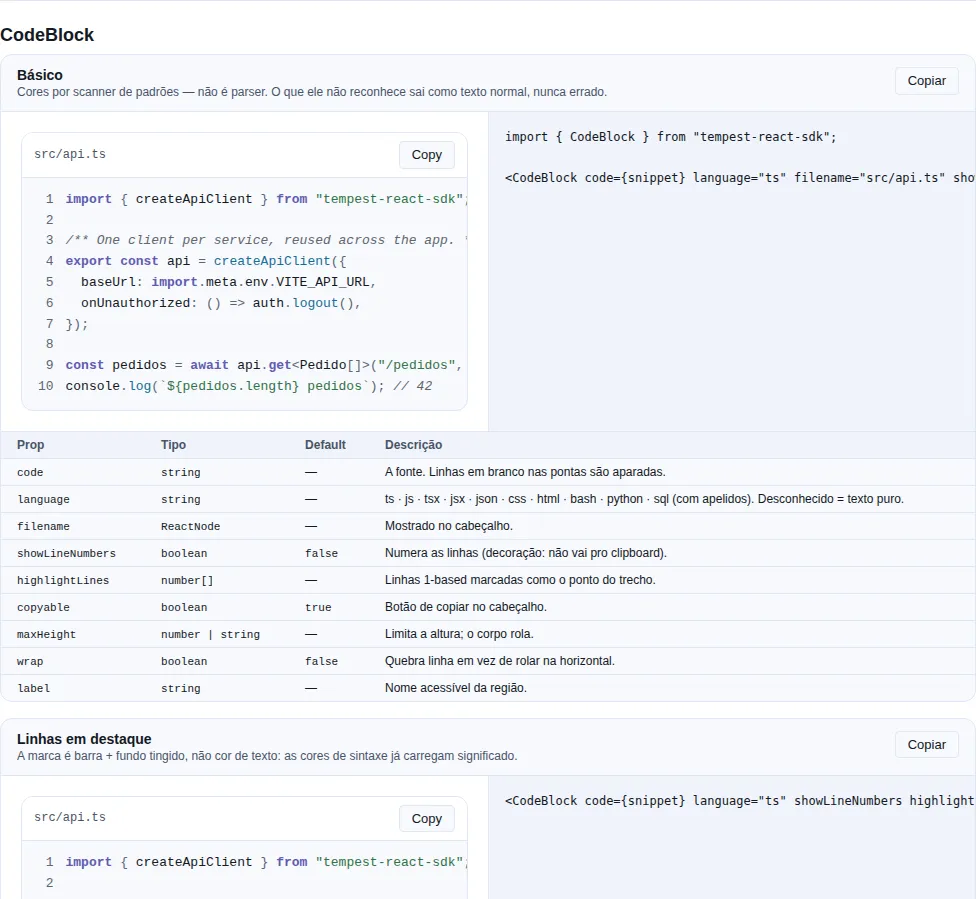Click the 'Nome acessível da região.' description
Image resolution: width=976 pixels, height=899 pixels.
pos(456,688)
